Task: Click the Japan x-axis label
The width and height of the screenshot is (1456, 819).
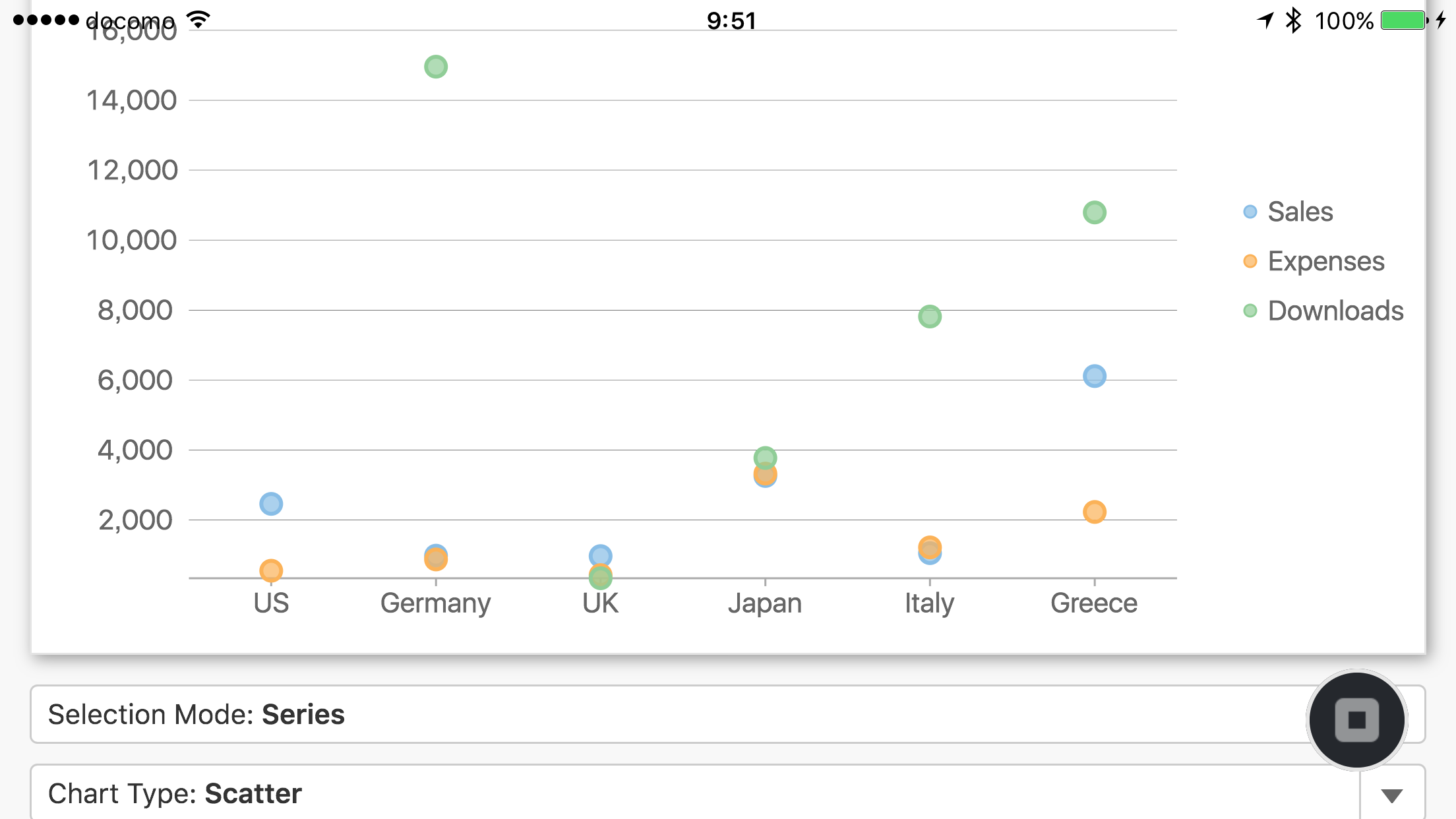Action: point(764,603)
